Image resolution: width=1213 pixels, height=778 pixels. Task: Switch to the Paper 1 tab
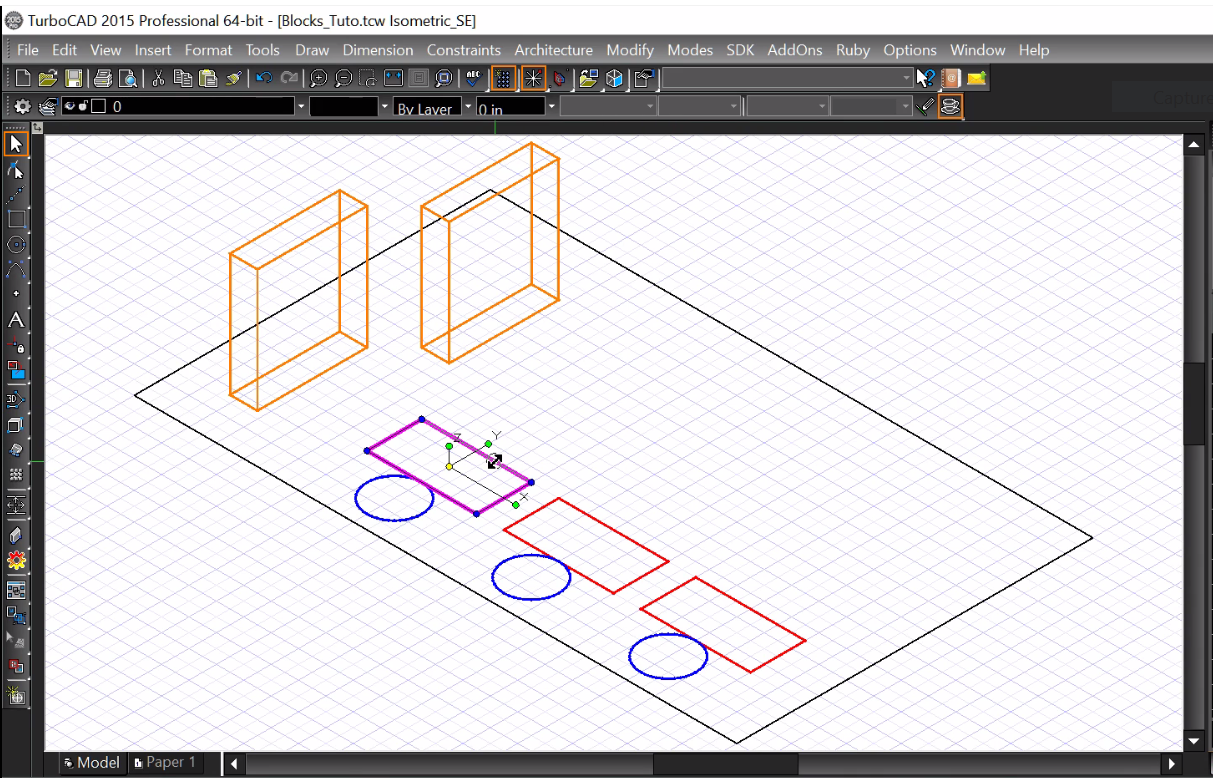tap(165, 762)
